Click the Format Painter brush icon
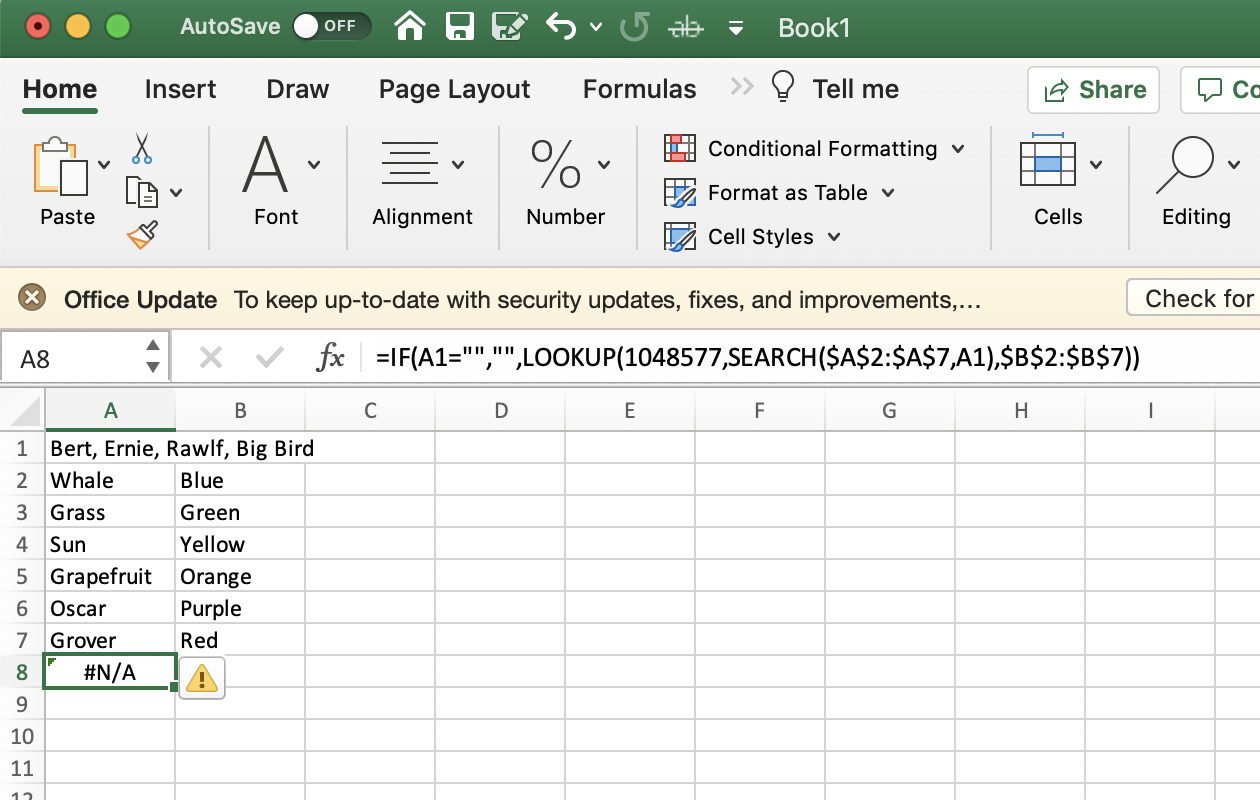1260x800 pixels. click(x=142, y=236)
